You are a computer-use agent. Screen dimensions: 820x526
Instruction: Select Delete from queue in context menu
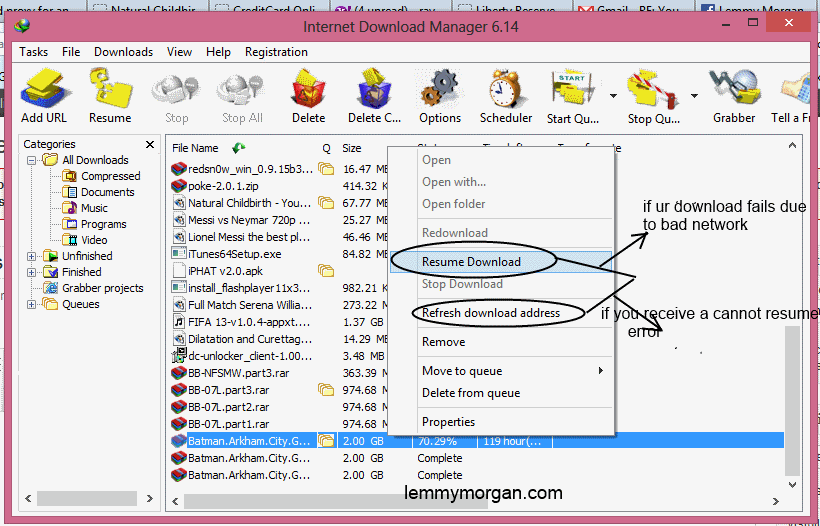(x=501, y=393)
